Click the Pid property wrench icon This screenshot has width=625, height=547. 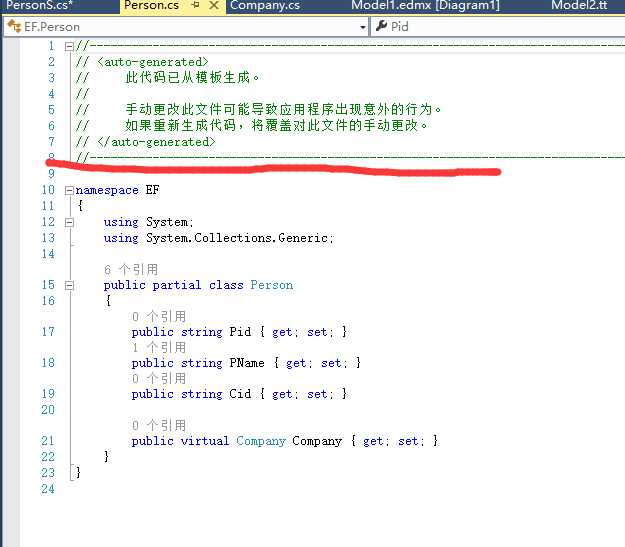click(381, 26)
